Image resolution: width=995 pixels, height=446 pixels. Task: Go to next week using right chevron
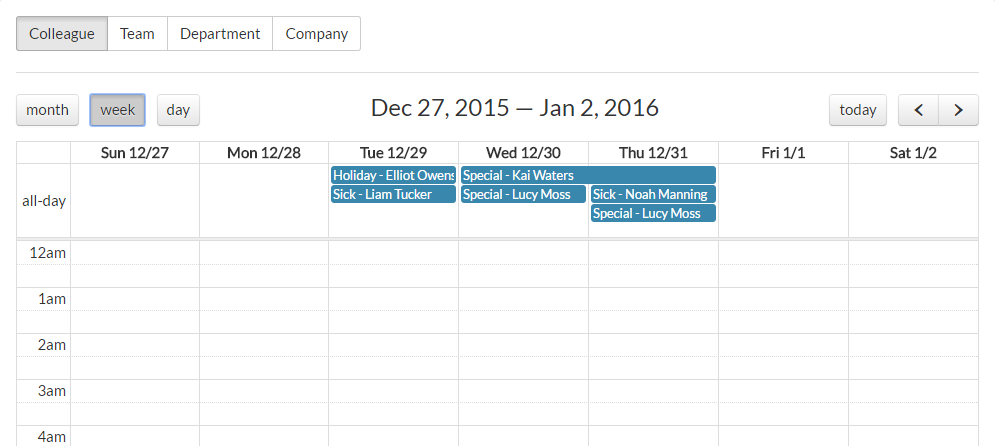click(x=958, y=110)
